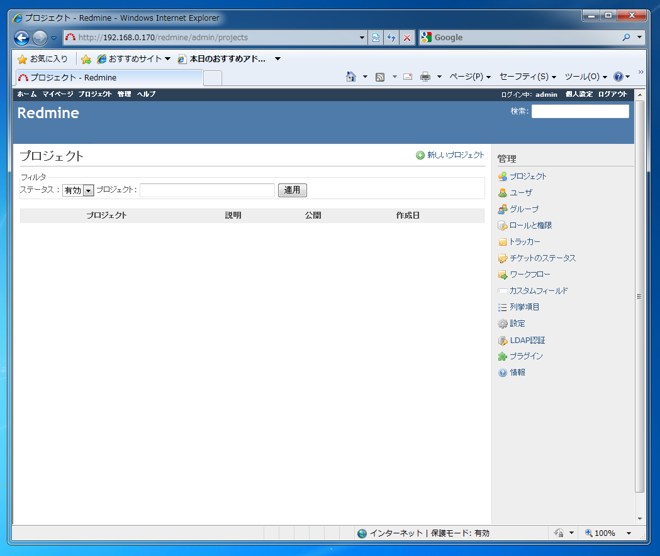
Task: Open the Workflow (ワークフロー) link
Action: click(530, 275)
